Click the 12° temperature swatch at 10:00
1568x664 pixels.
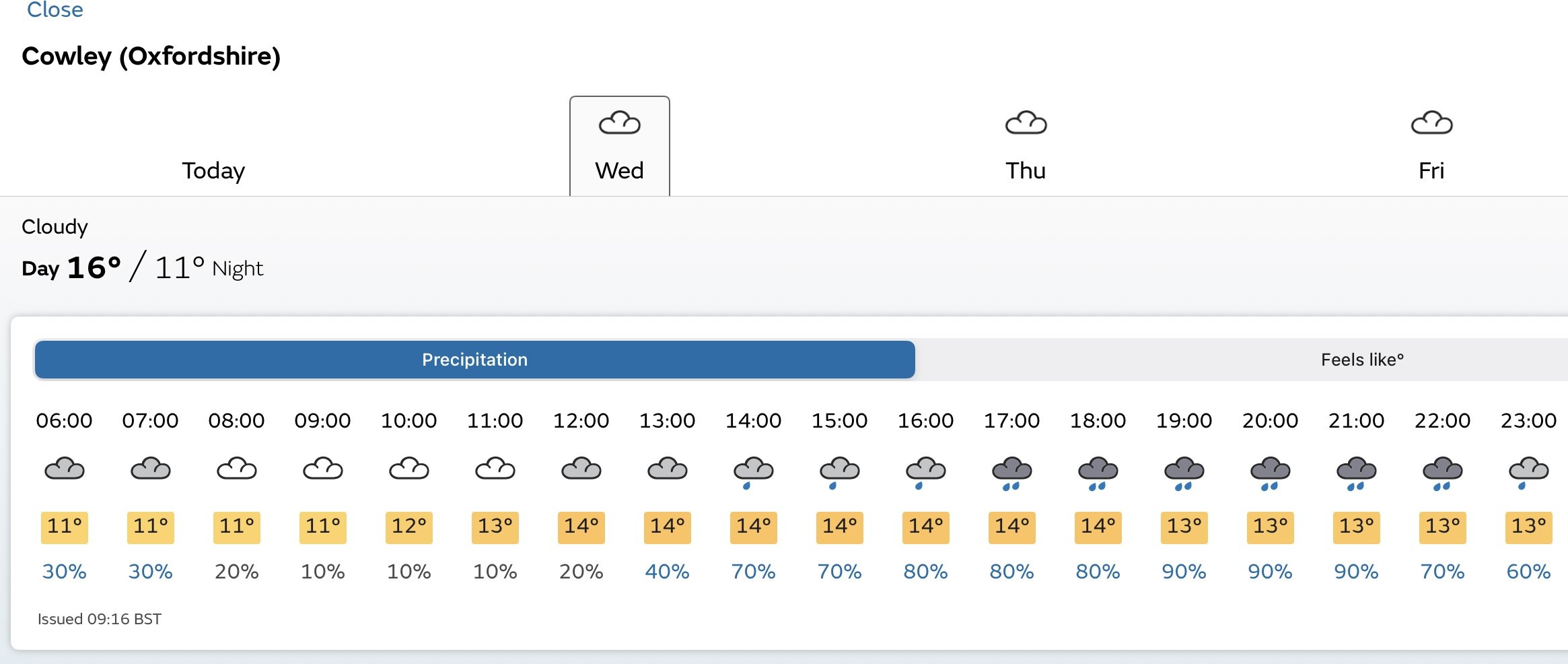click(x=409, y=527)
